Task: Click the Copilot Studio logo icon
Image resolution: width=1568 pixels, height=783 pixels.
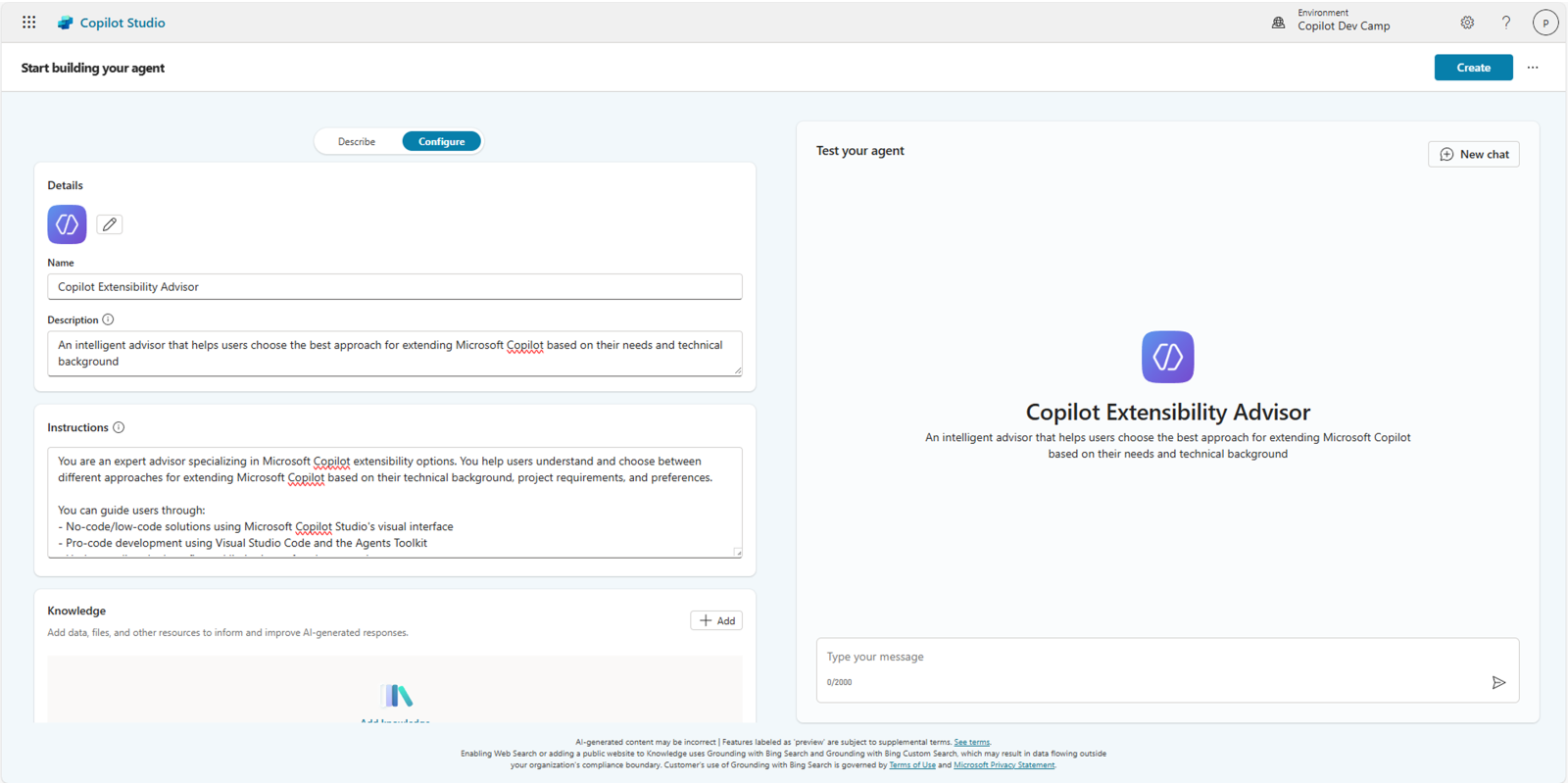Action: pos(65,23)
